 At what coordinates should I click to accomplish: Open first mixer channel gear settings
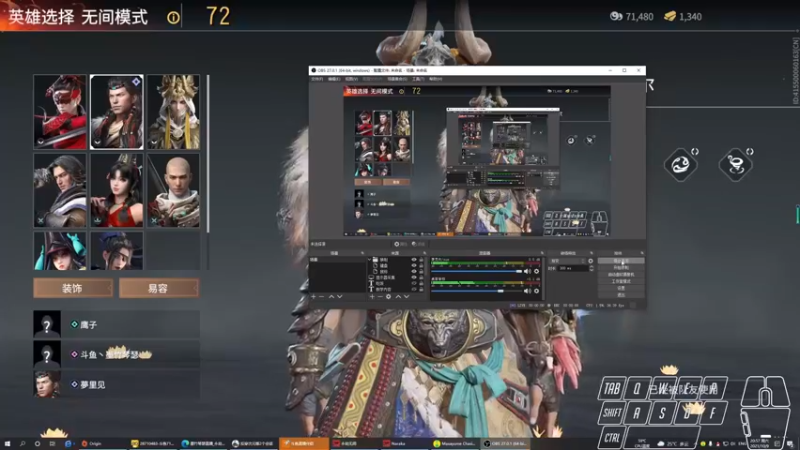(536, 271)
